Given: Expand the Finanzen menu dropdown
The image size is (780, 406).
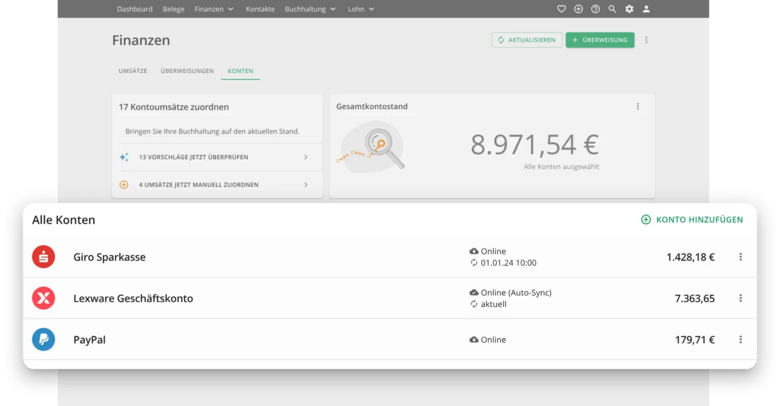Looking at the screenshot, I should point(213,9).
